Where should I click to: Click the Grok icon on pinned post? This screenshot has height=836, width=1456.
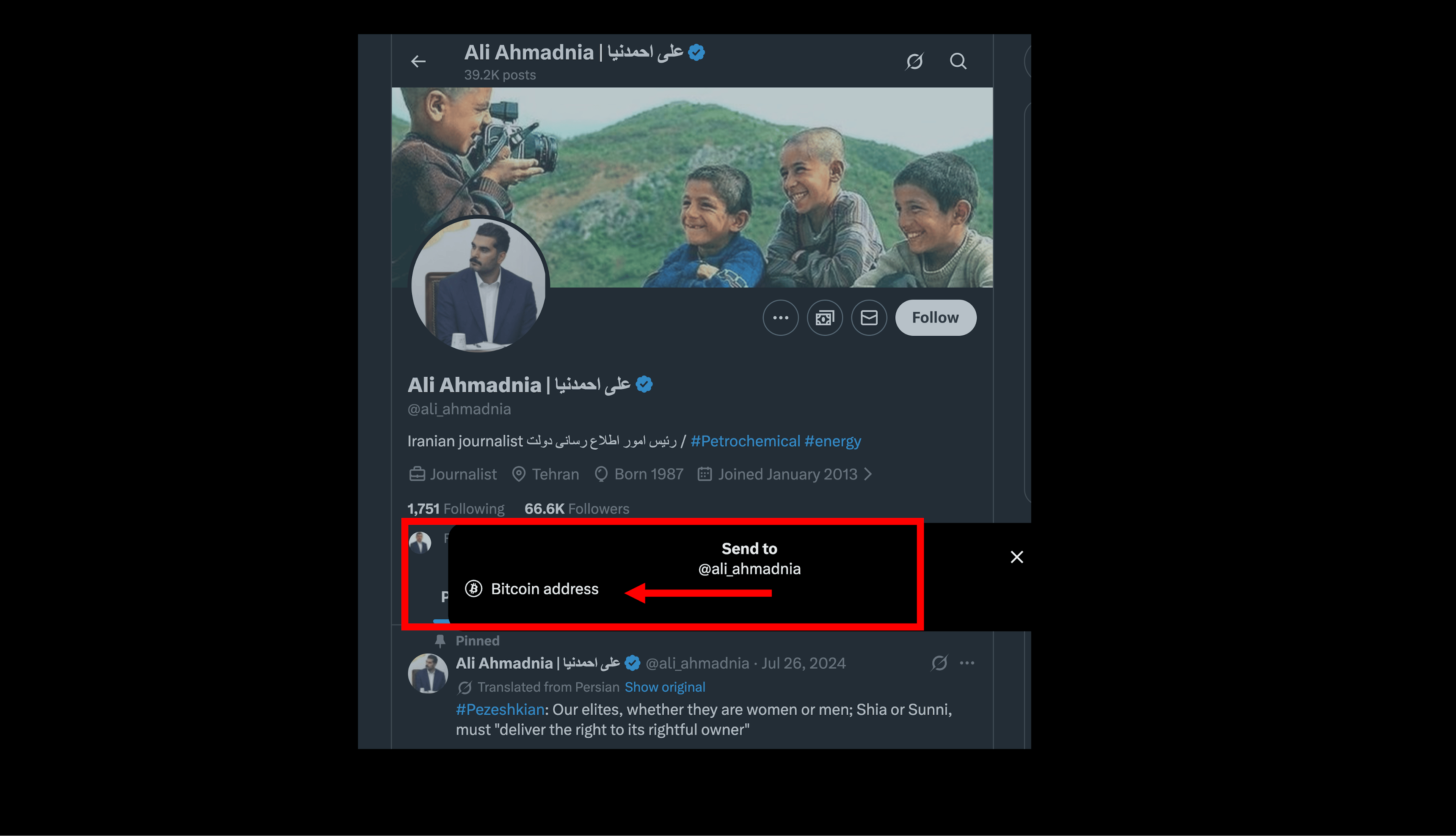[x=940, y=663]
